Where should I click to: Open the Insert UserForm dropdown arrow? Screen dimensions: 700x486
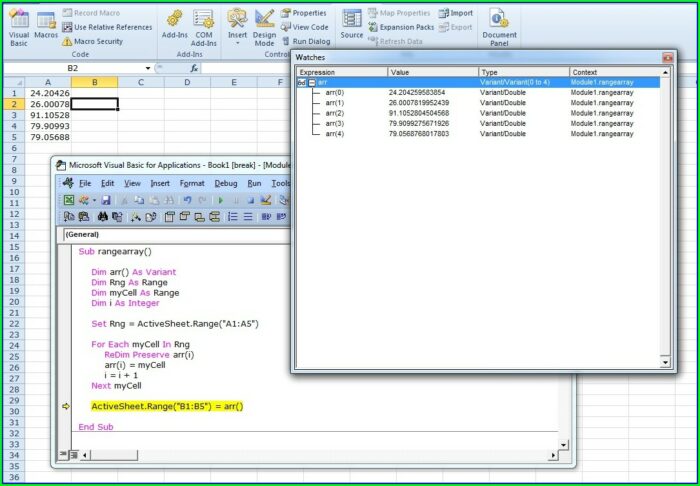(x=94, y=200)
